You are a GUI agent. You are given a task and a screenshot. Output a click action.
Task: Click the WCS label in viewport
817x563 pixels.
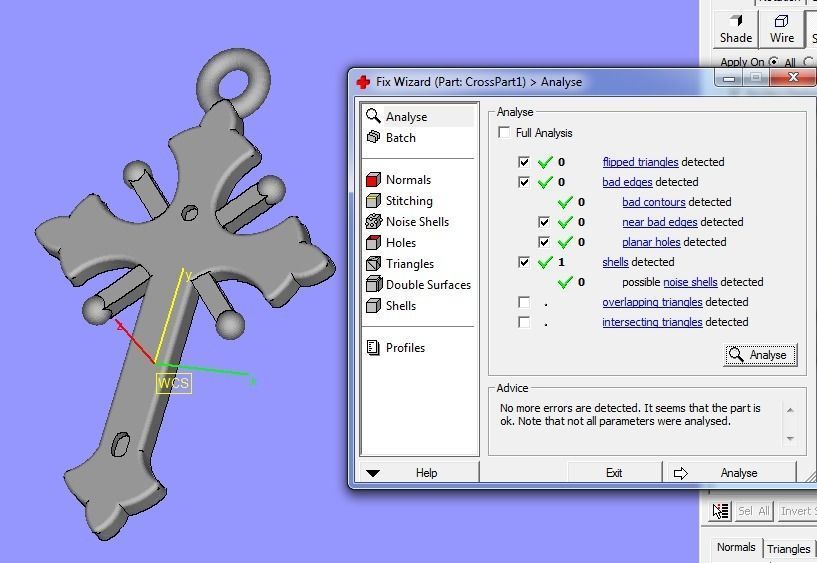click(x=174, y=383)
